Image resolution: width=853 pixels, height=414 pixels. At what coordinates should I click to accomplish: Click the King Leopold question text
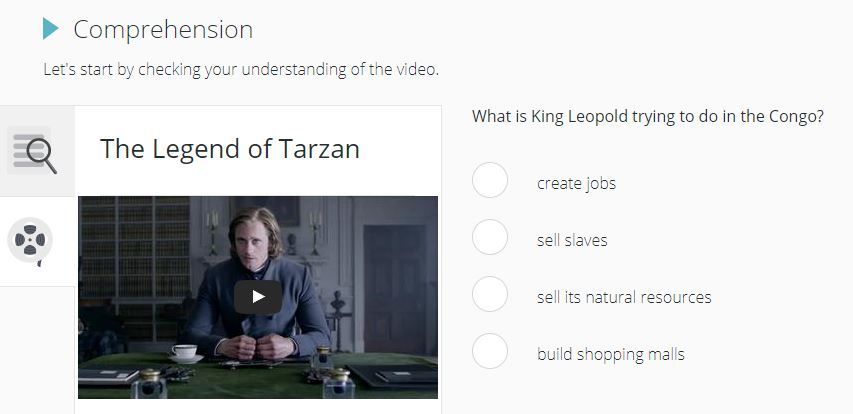[x=648, y=116]
